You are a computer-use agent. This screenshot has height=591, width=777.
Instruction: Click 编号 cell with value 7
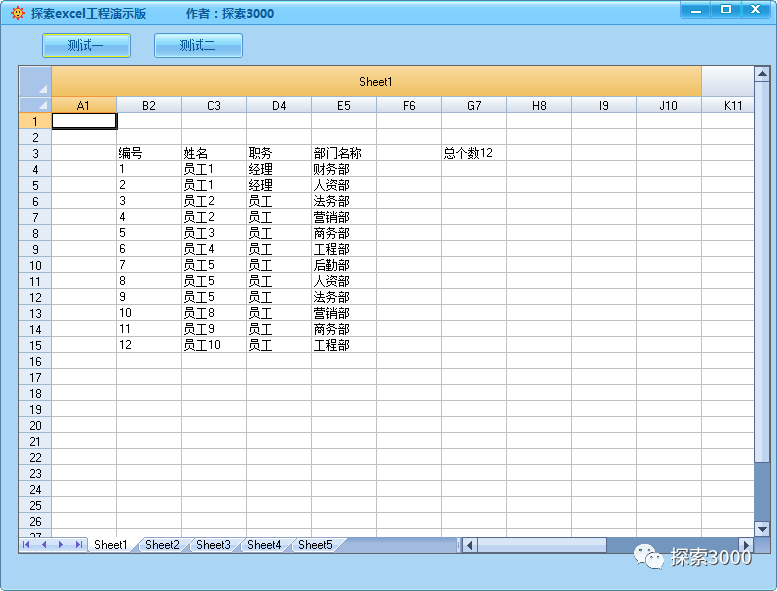149,265
